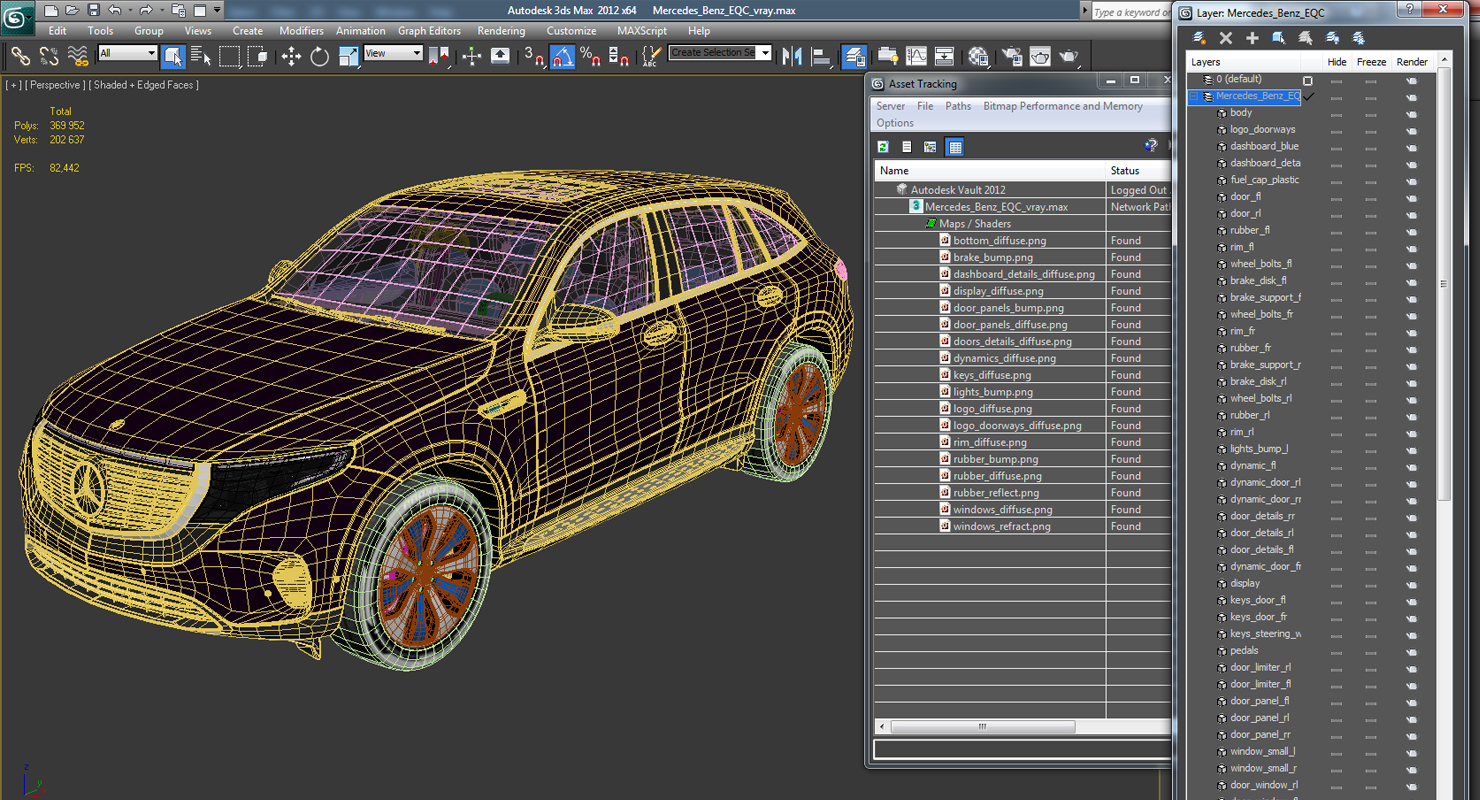This screenshot has width=1480, height=800.
Task: Click the Align tool icon
Action: [x=821, y=56]
